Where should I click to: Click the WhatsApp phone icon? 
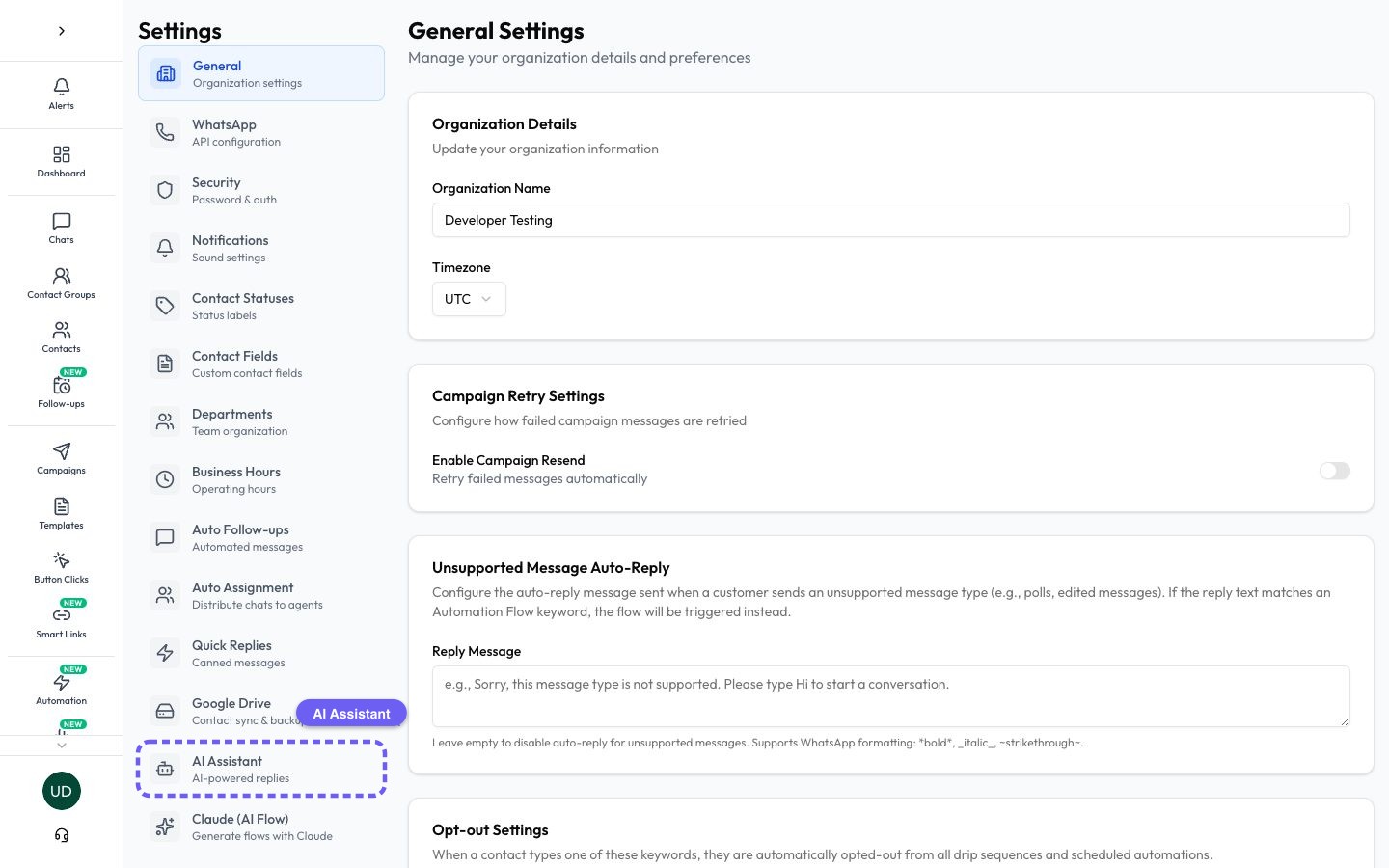(x=165, y=132)
